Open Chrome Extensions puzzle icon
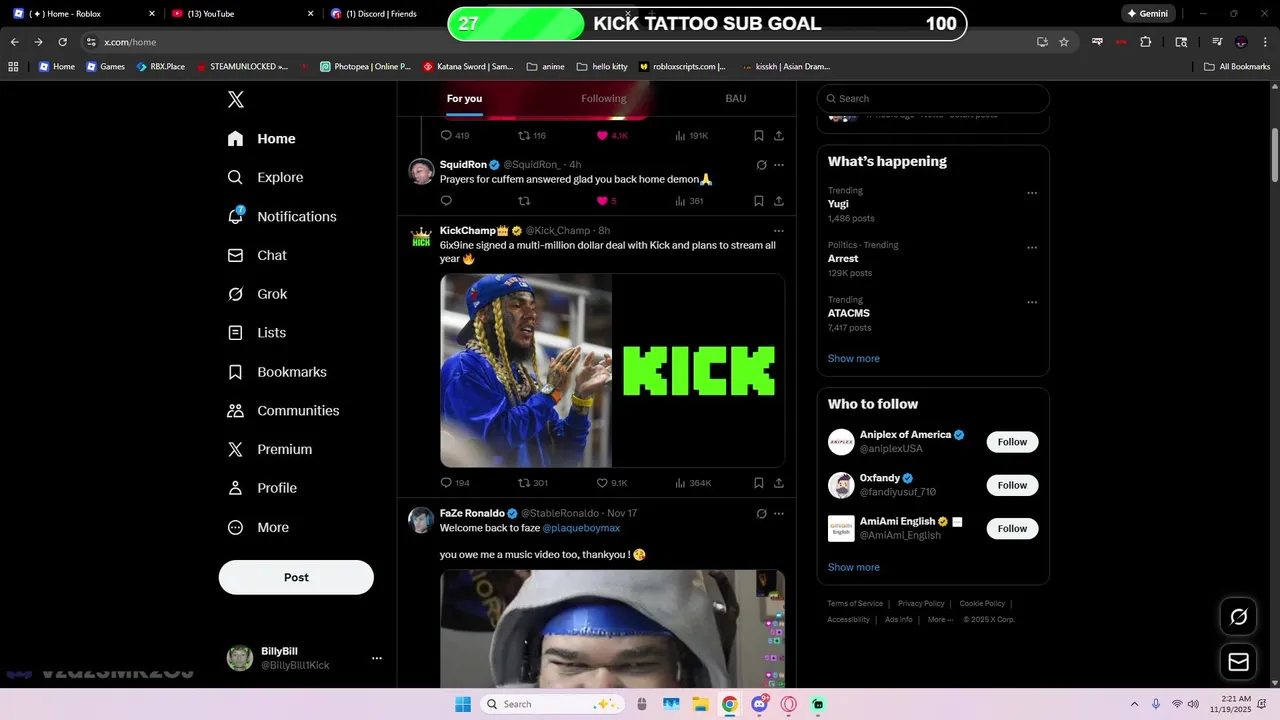This screenshot has height=720, width=1280. pos(1146,42)
